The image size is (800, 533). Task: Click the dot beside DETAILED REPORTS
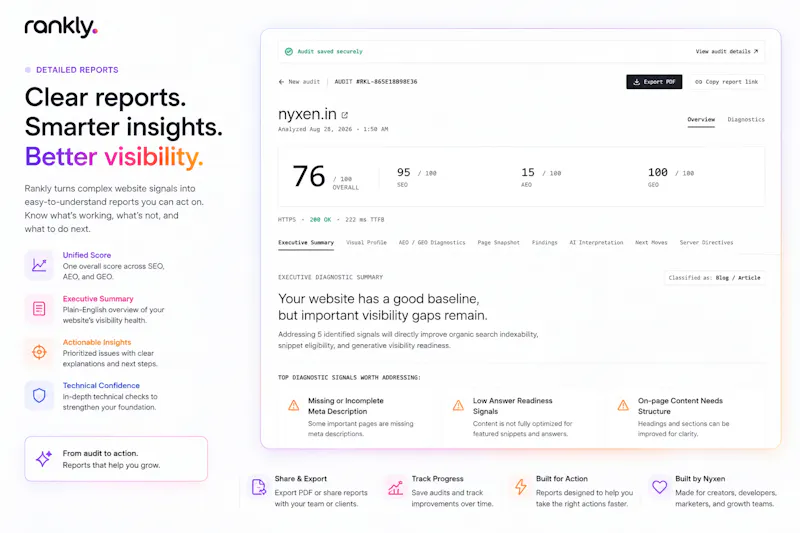point(28,70)
